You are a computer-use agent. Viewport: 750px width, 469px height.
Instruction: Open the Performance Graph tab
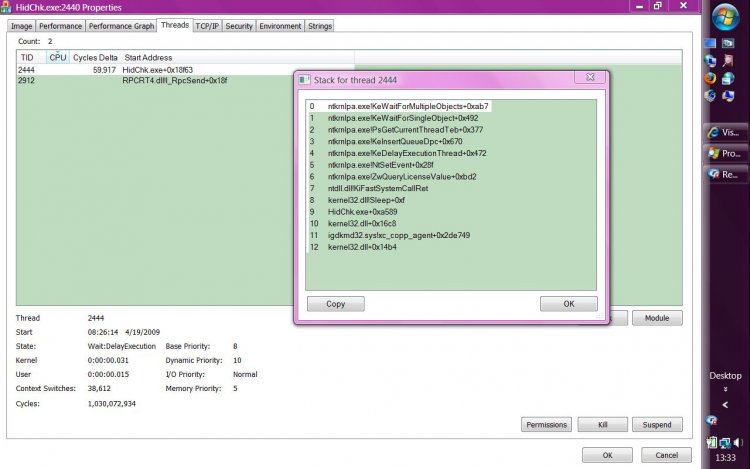(x=121, y=26)
